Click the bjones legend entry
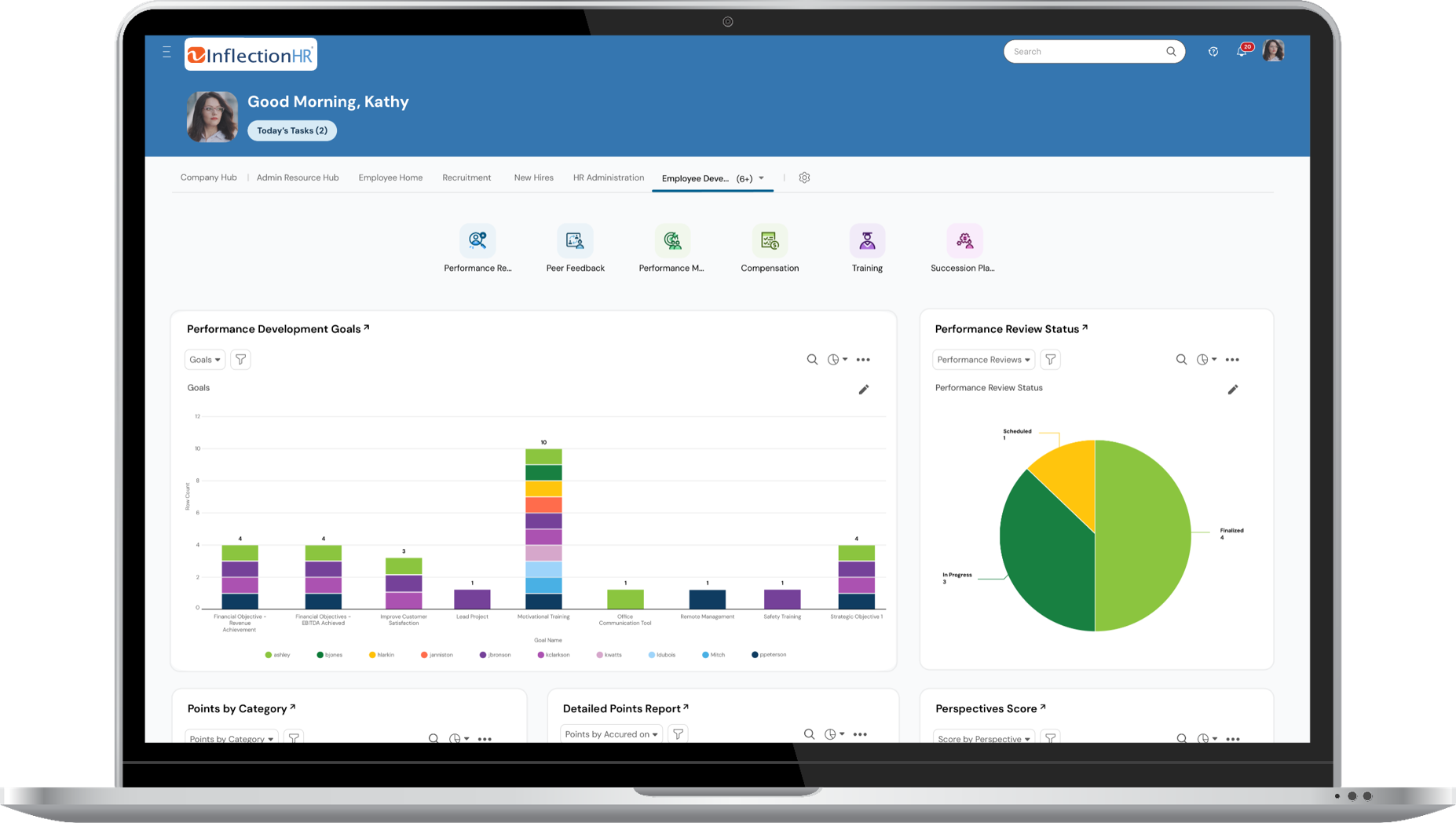Screen dimensions: 1456x823 [329, 655]
